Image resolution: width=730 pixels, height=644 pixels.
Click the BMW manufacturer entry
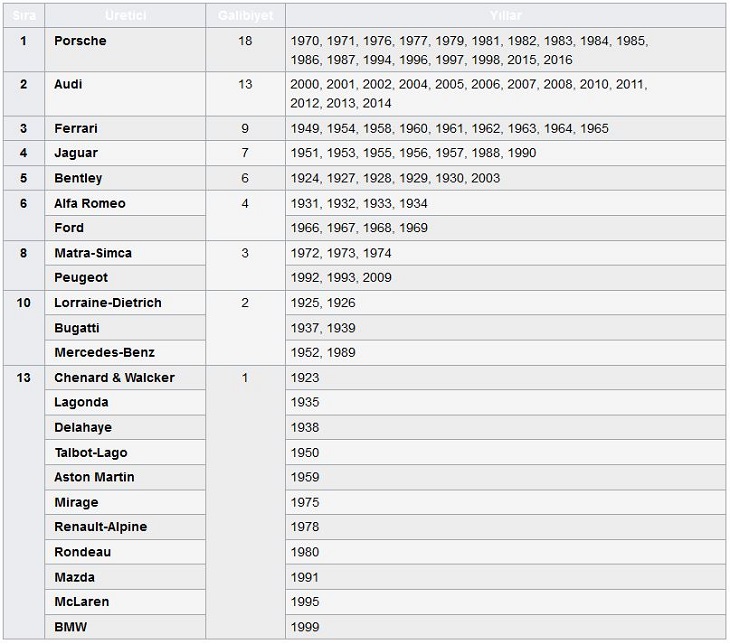[x=70, y=627]
